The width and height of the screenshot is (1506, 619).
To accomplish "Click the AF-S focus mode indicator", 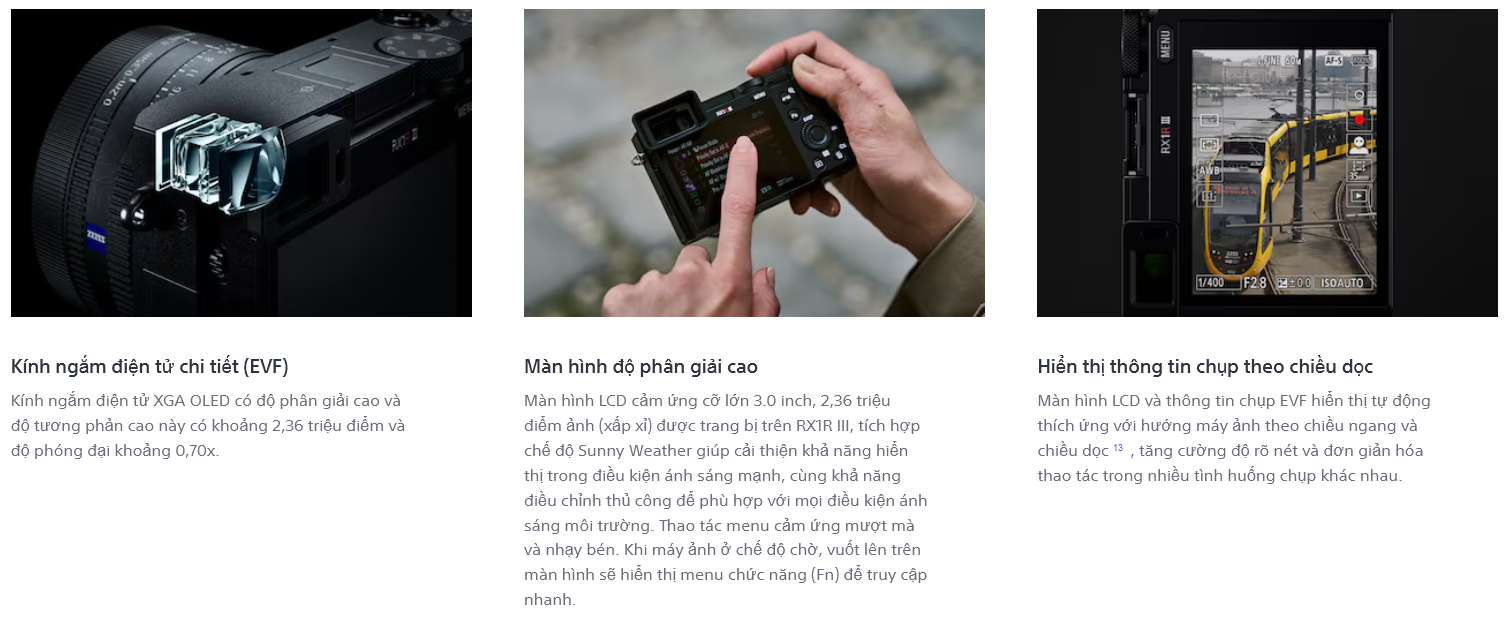I will (x=1334, y=60).
